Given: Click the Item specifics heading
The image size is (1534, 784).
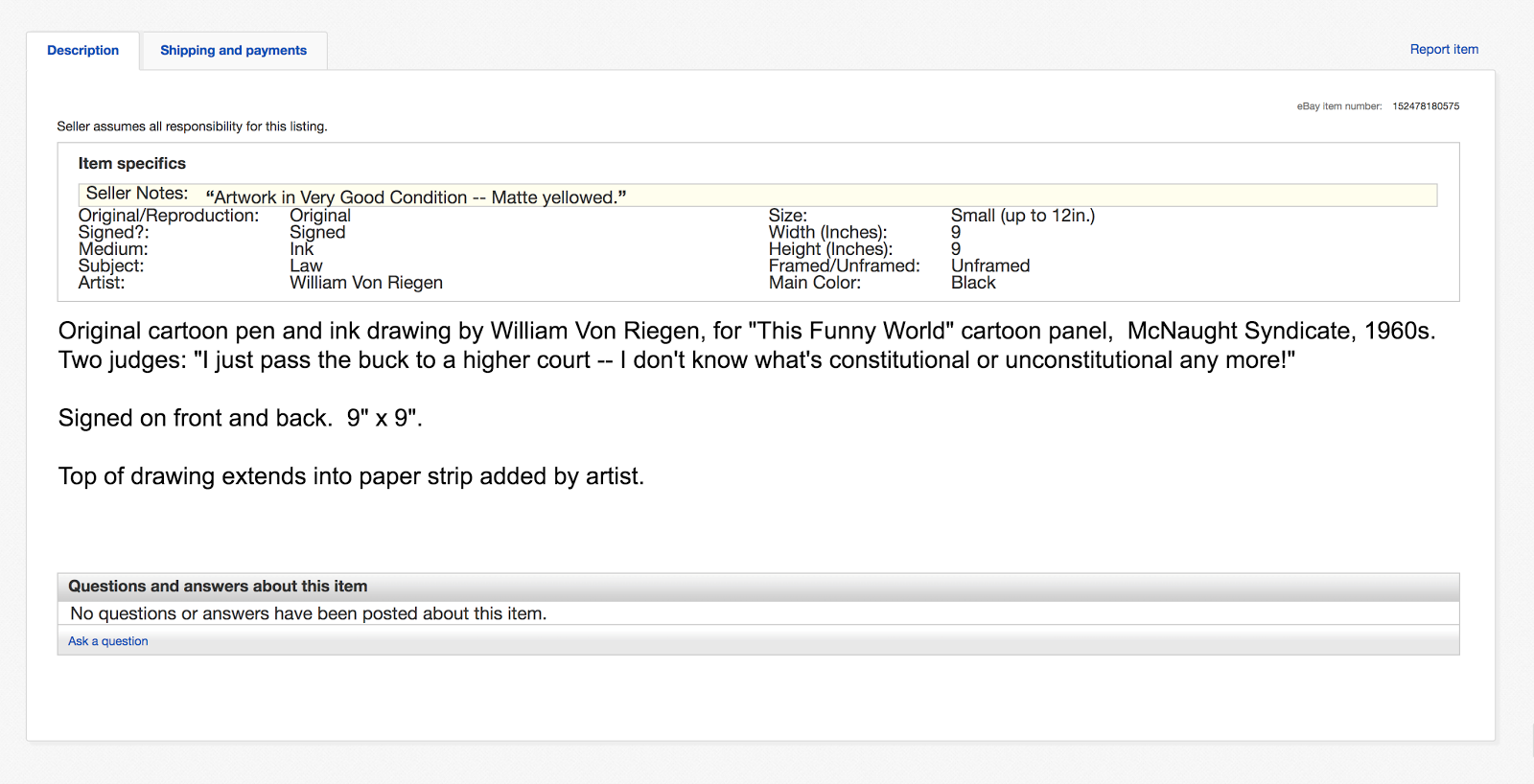Looking at the screenshot, I should pyautogui.click(x=132, y=164).
